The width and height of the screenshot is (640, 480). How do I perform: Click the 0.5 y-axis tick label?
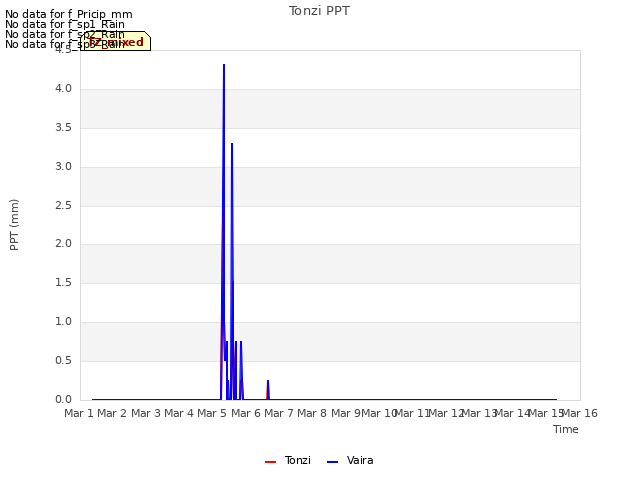click(x=63, y=361)
